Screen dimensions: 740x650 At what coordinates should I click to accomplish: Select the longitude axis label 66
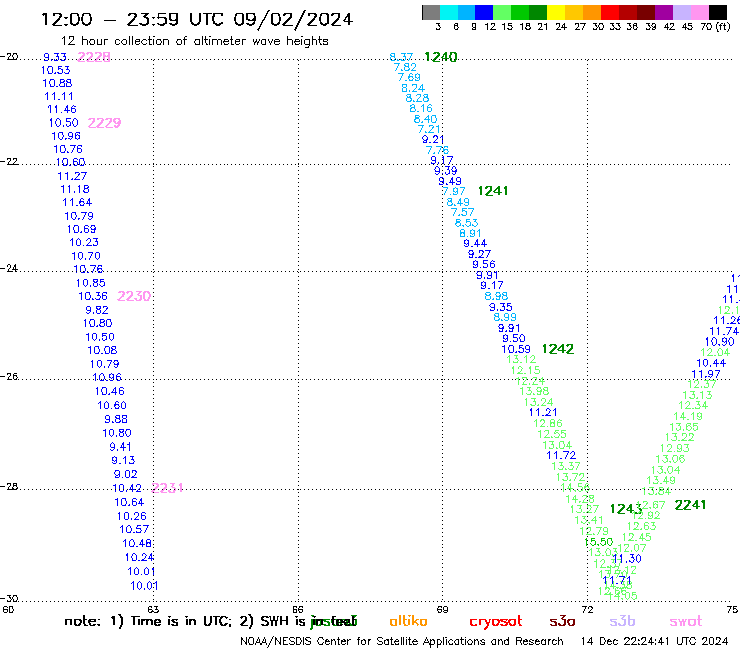click(x=298, y=610)
